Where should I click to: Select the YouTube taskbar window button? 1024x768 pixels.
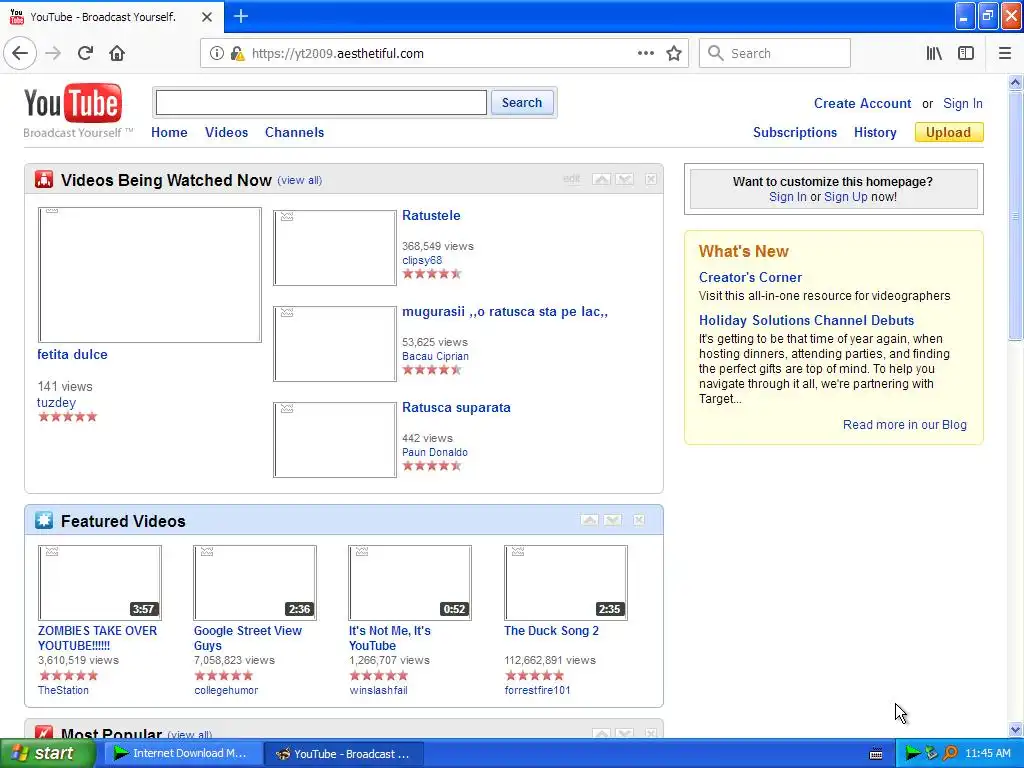(345, 754)
